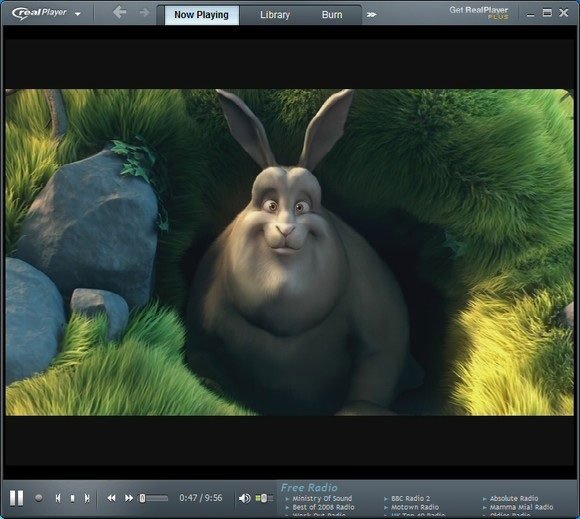Screen dimensions: 580x519
Task: Go forward with the right arrow
Action: click(x=144, y=13)
